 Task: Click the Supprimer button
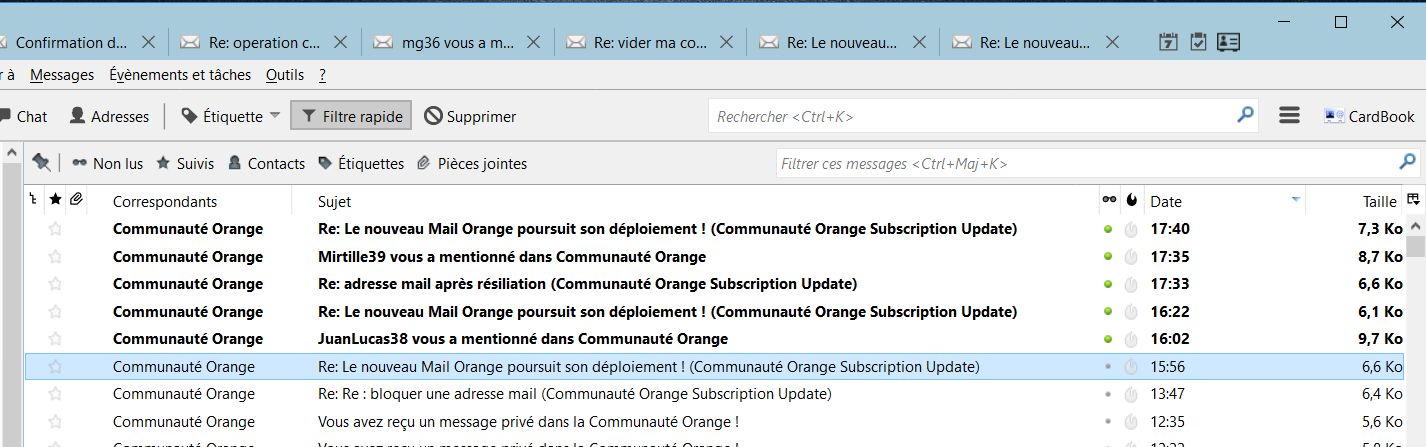pyautogui.click(x=470, y=116)
